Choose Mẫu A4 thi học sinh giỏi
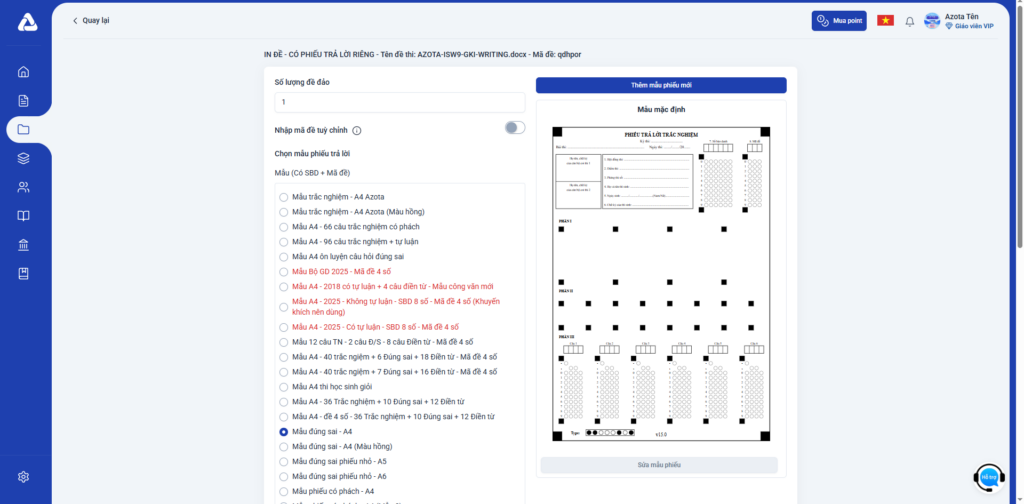The width and height of the screenshot is (1024, 504). click(x=284, y=386)
